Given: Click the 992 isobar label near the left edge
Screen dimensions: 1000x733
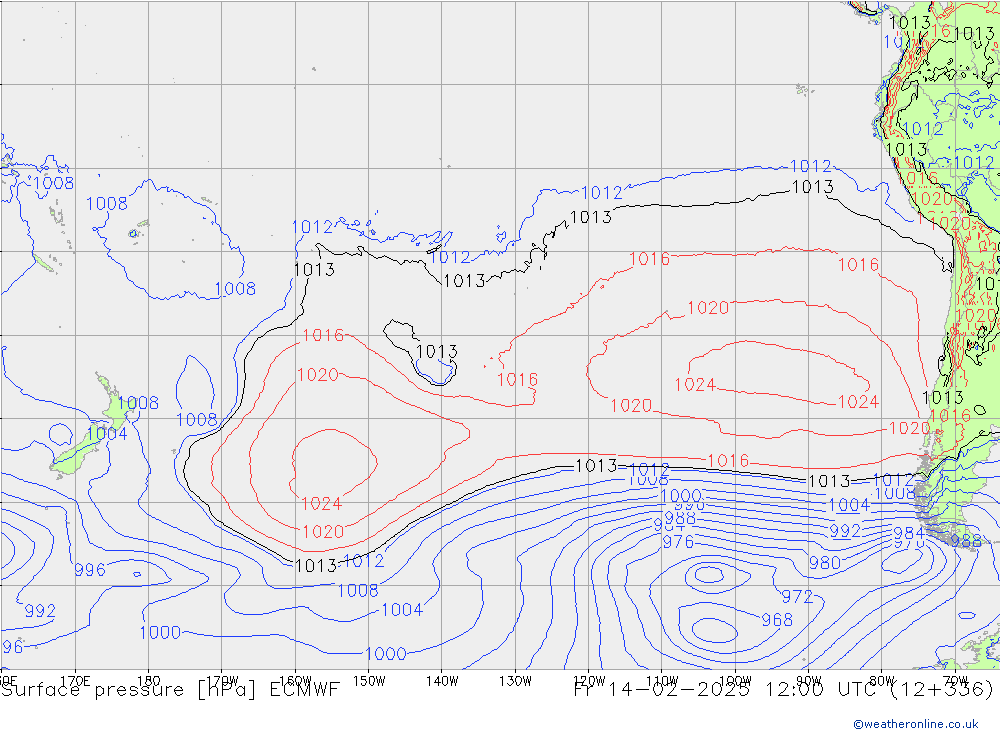Looking at the screenshot, I should tap(40, 611).
